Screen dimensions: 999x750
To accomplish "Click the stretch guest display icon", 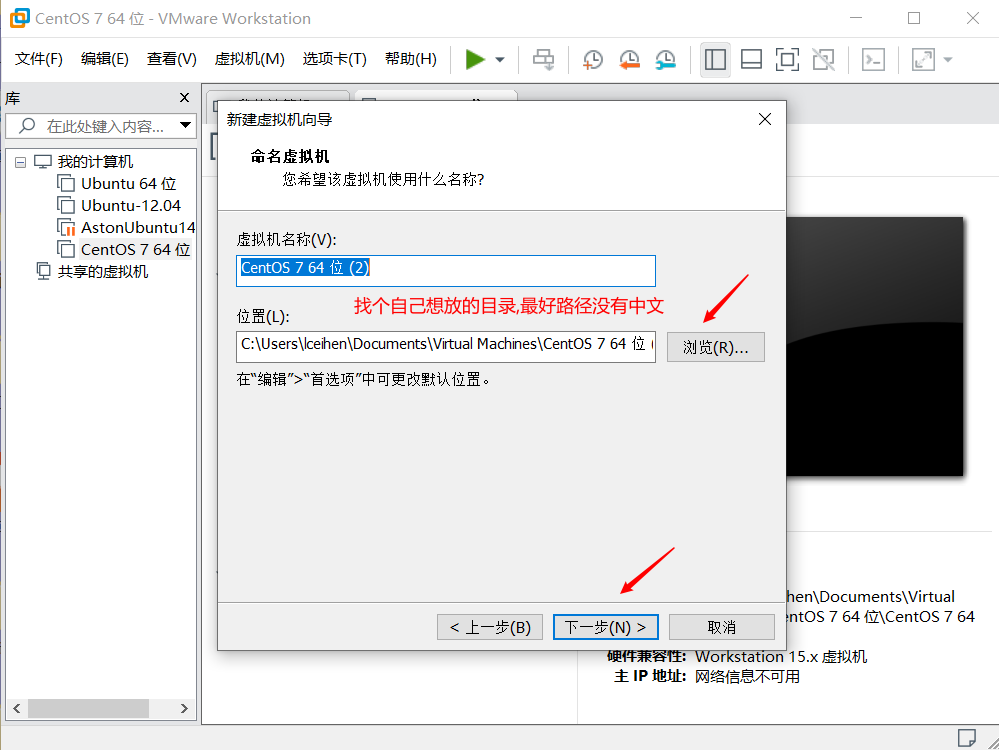I will tap(923, 60).
